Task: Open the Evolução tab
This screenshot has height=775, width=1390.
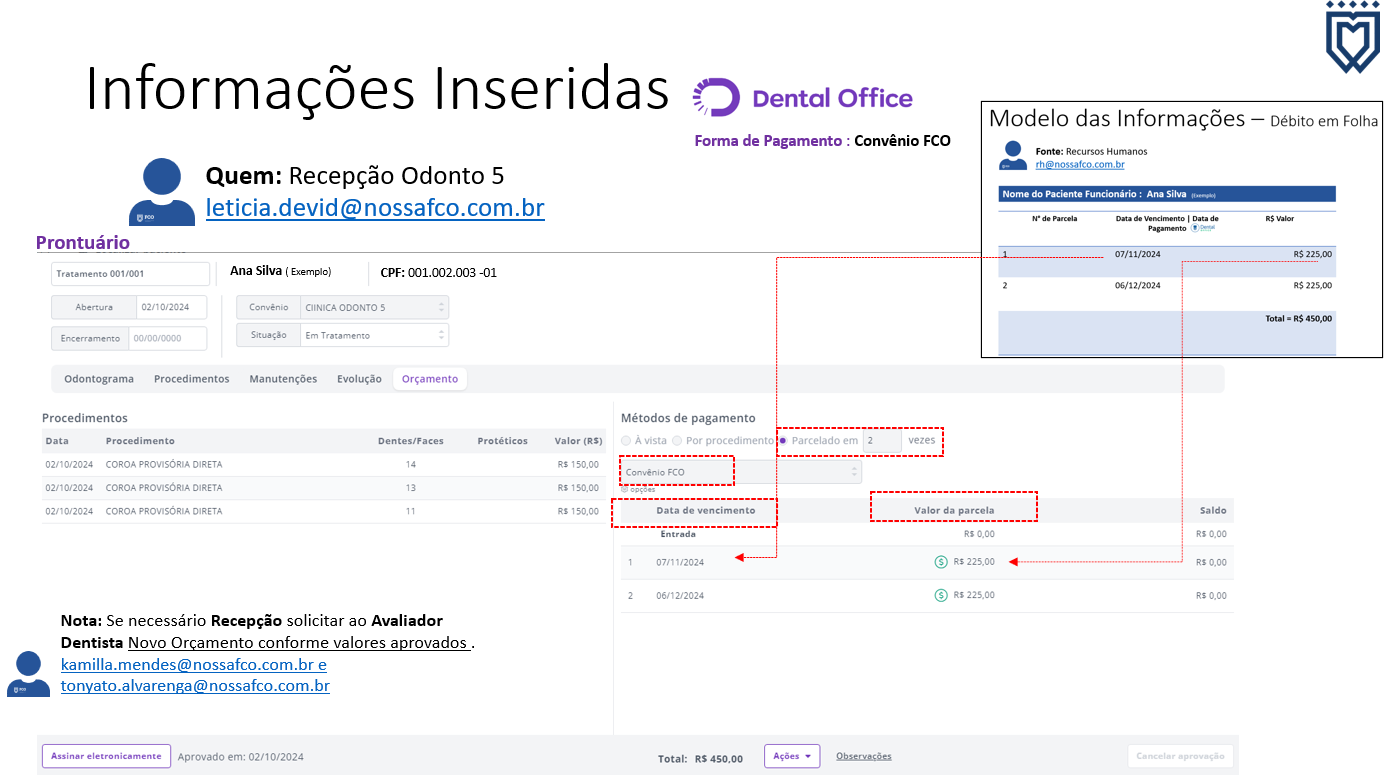Action: [359, 379]
